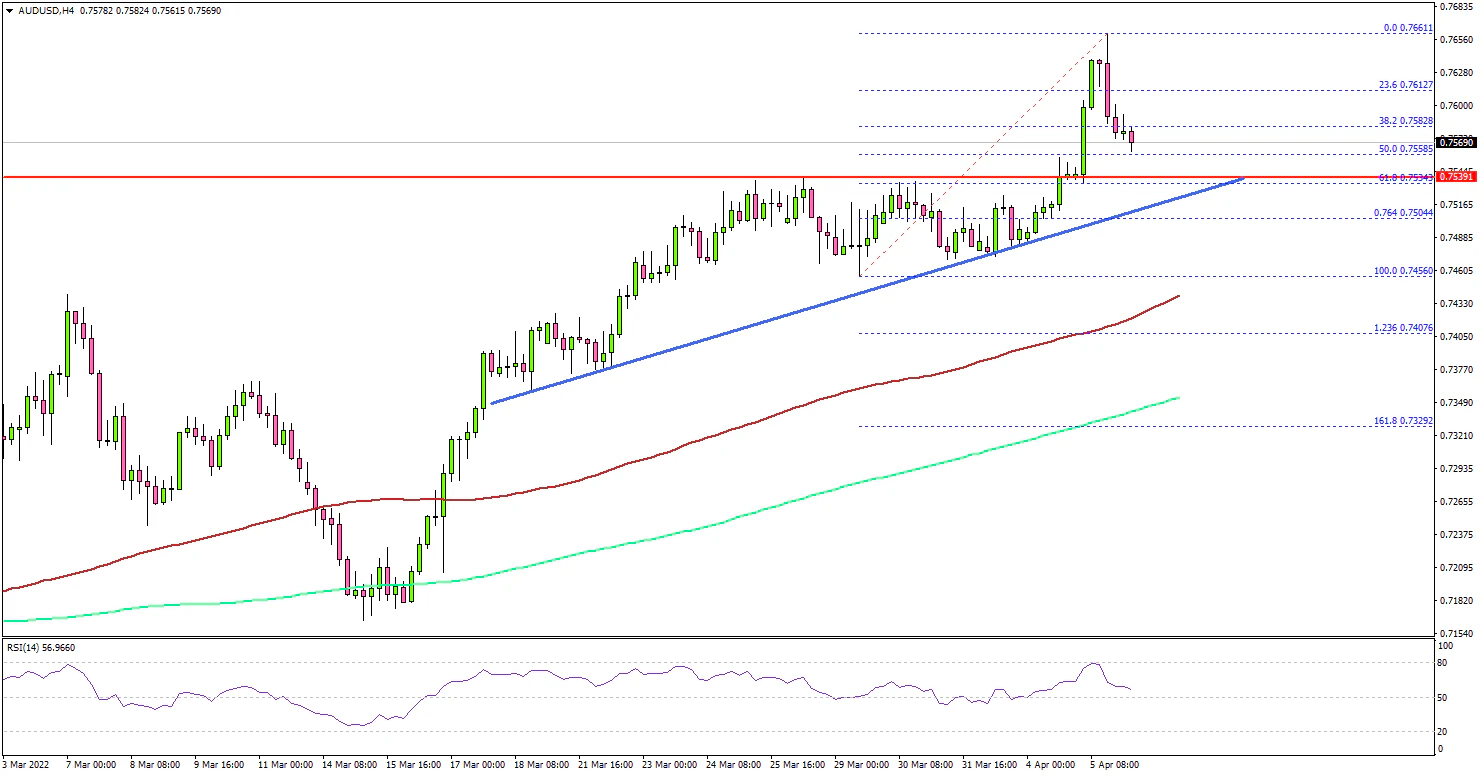The image size is (1480, 776).
Task: Click the 0.764 0.75044 Fibonacci label
Action: coord(1403,213)
